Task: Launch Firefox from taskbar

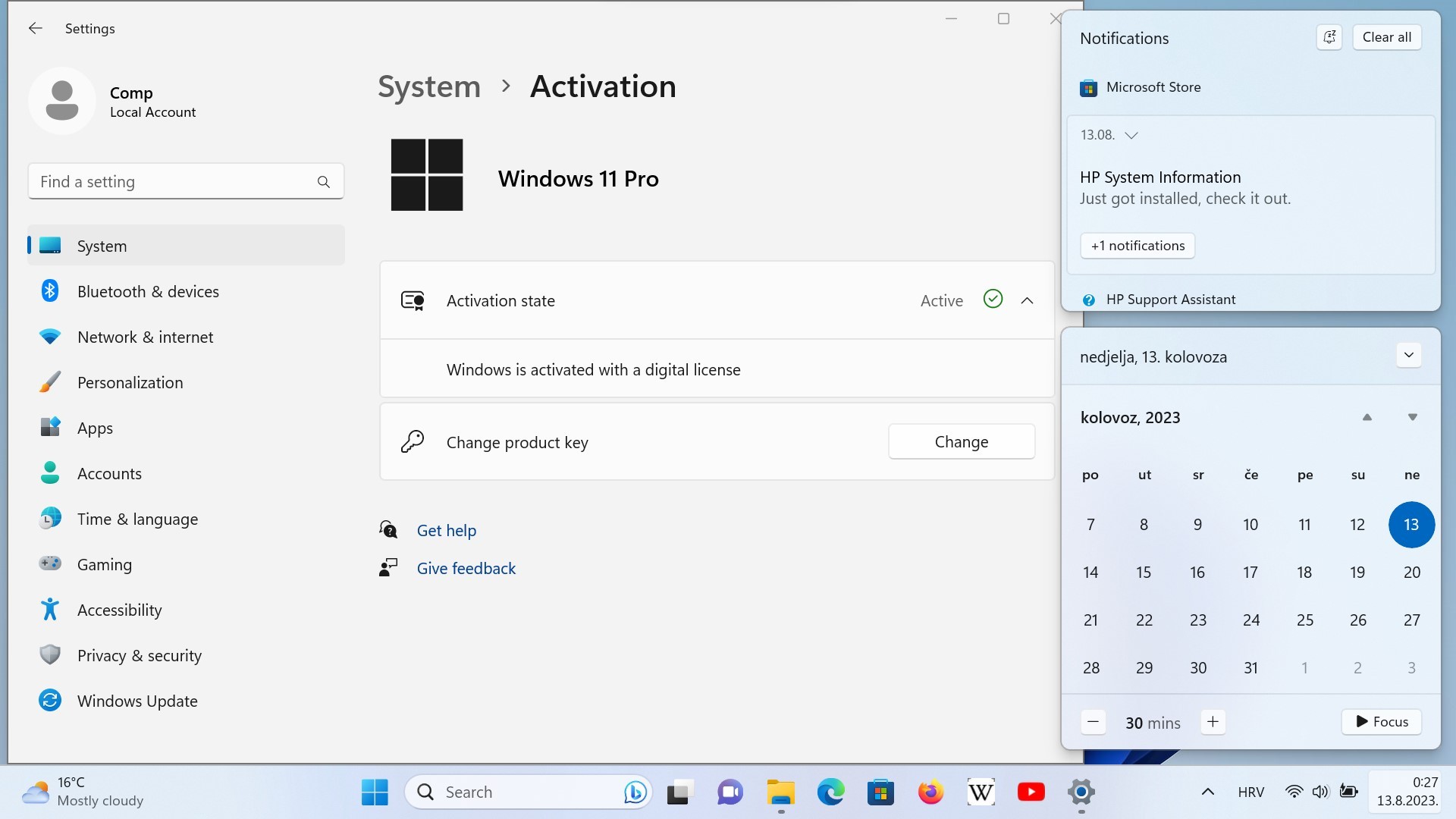Action: click(930, 792)
